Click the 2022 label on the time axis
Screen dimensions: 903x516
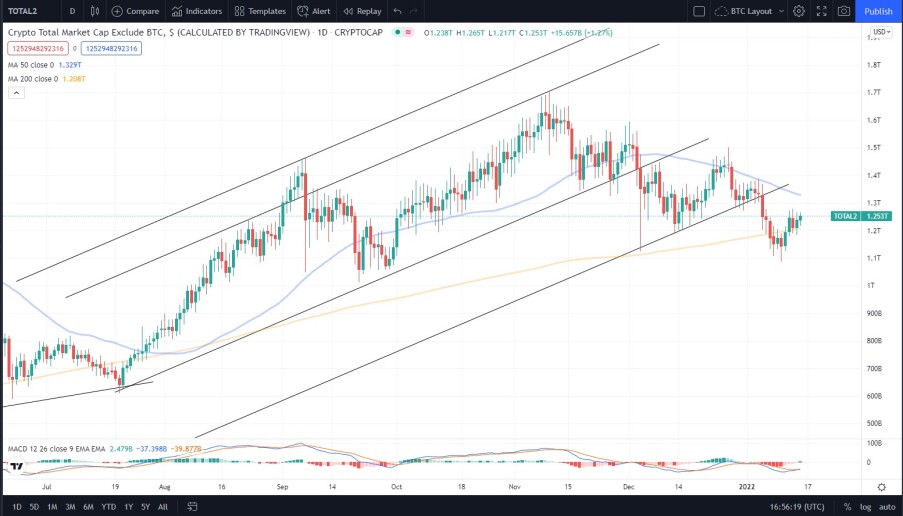pyautogui.click(x=746, y=487)
